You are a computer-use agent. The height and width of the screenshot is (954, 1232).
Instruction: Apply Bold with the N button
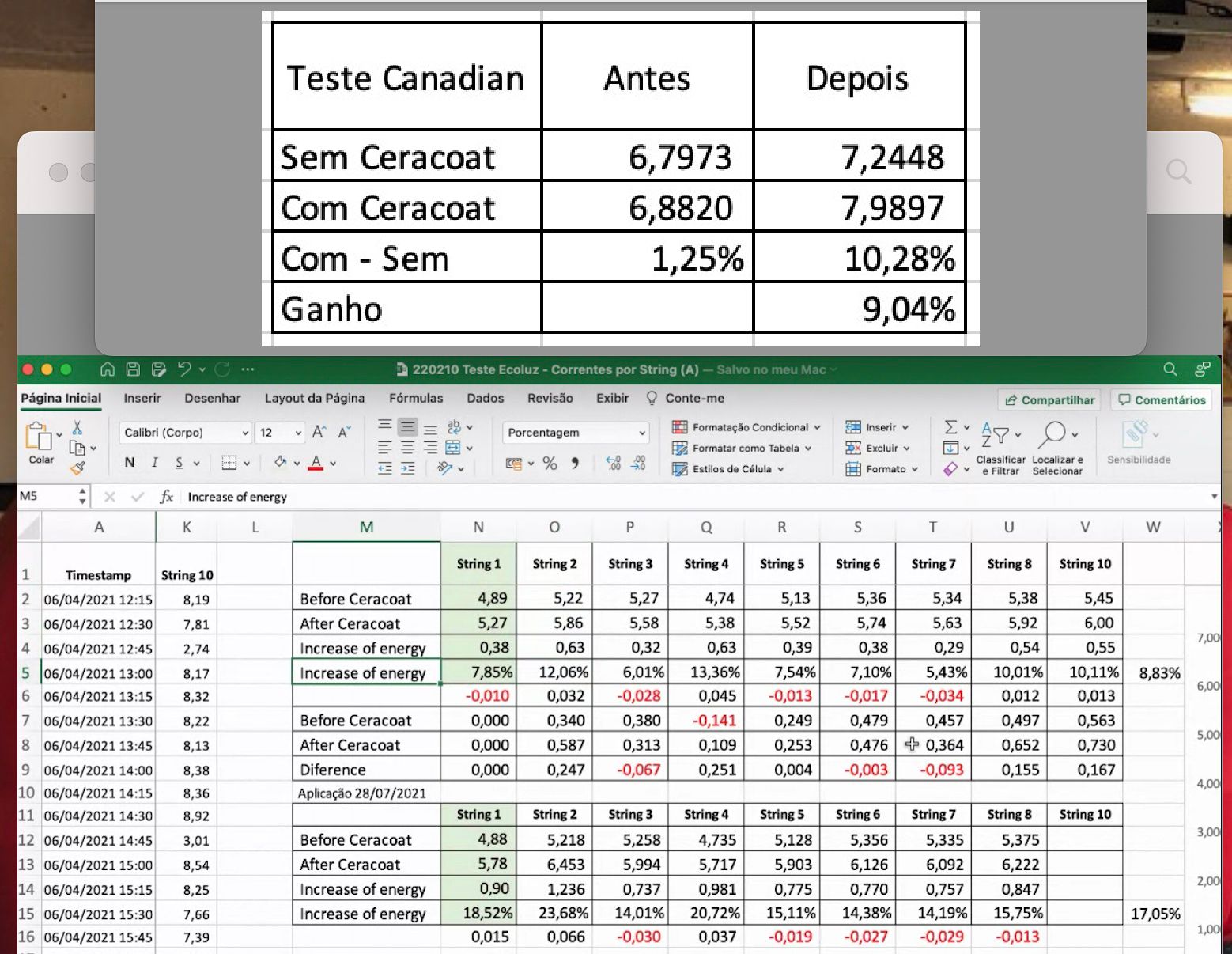pyautogui.click(x=130, y=463)
